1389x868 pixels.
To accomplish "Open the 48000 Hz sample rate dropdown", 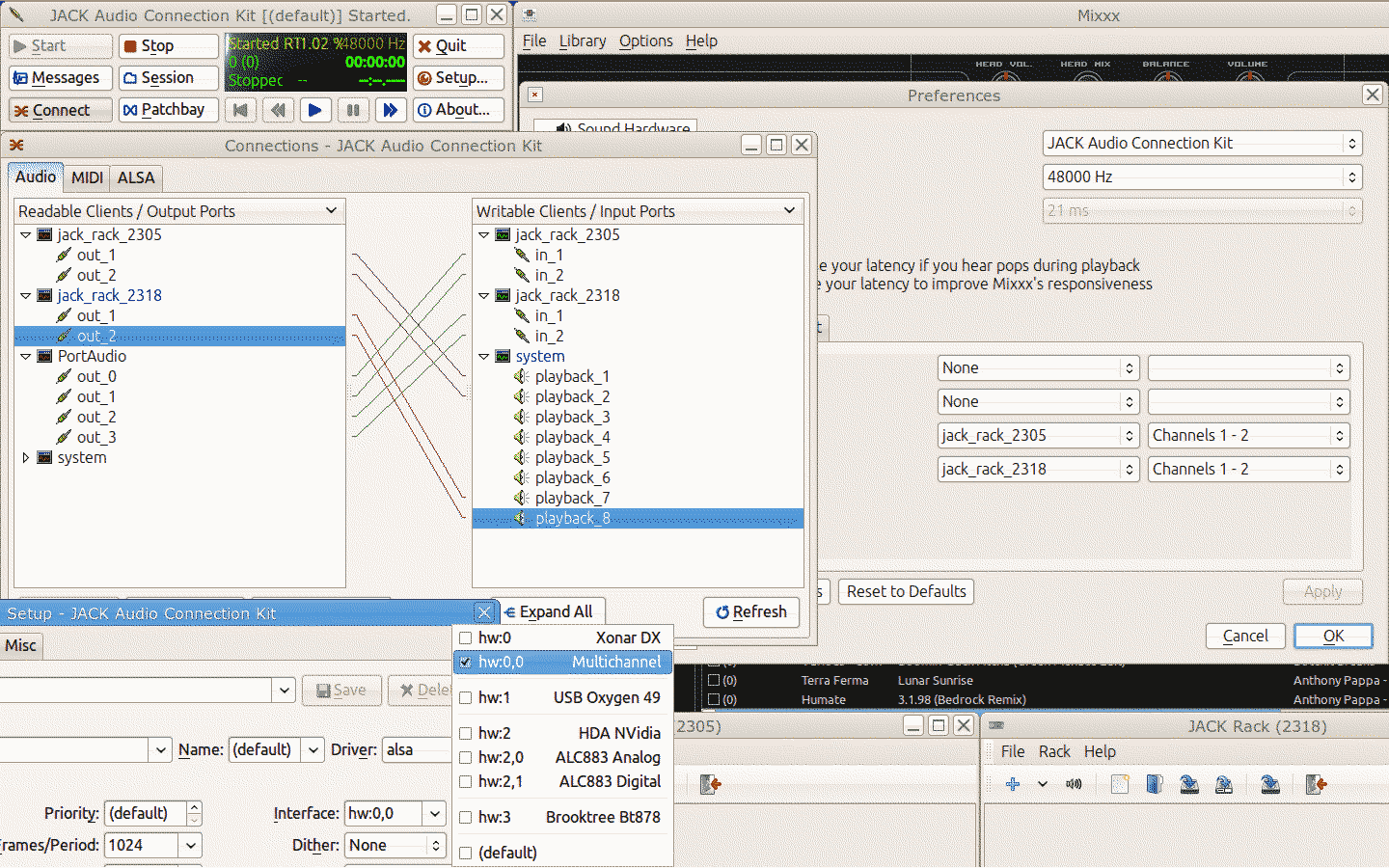I will [1202, 176].
